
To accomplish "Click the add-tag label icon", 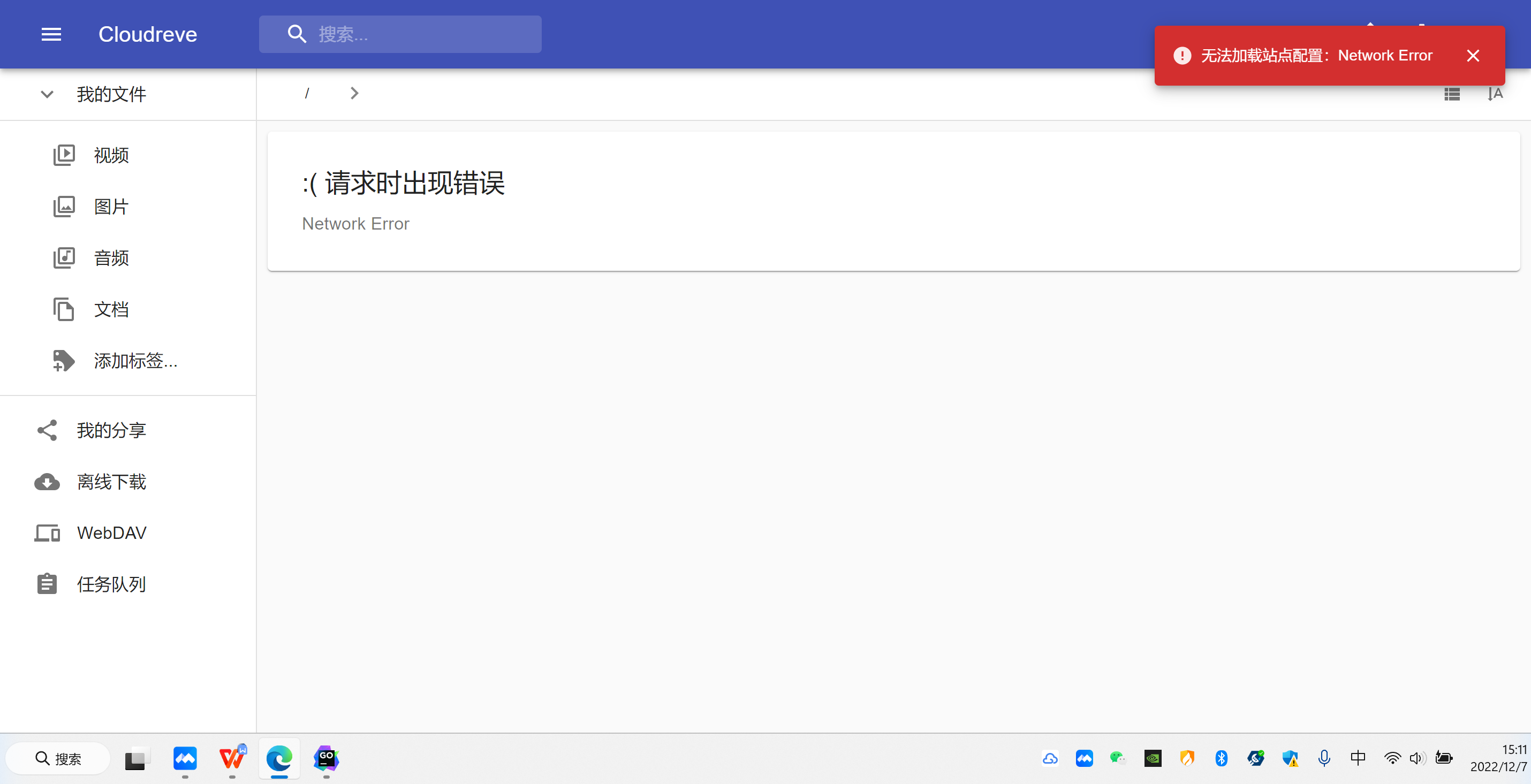I will [64, 361].
